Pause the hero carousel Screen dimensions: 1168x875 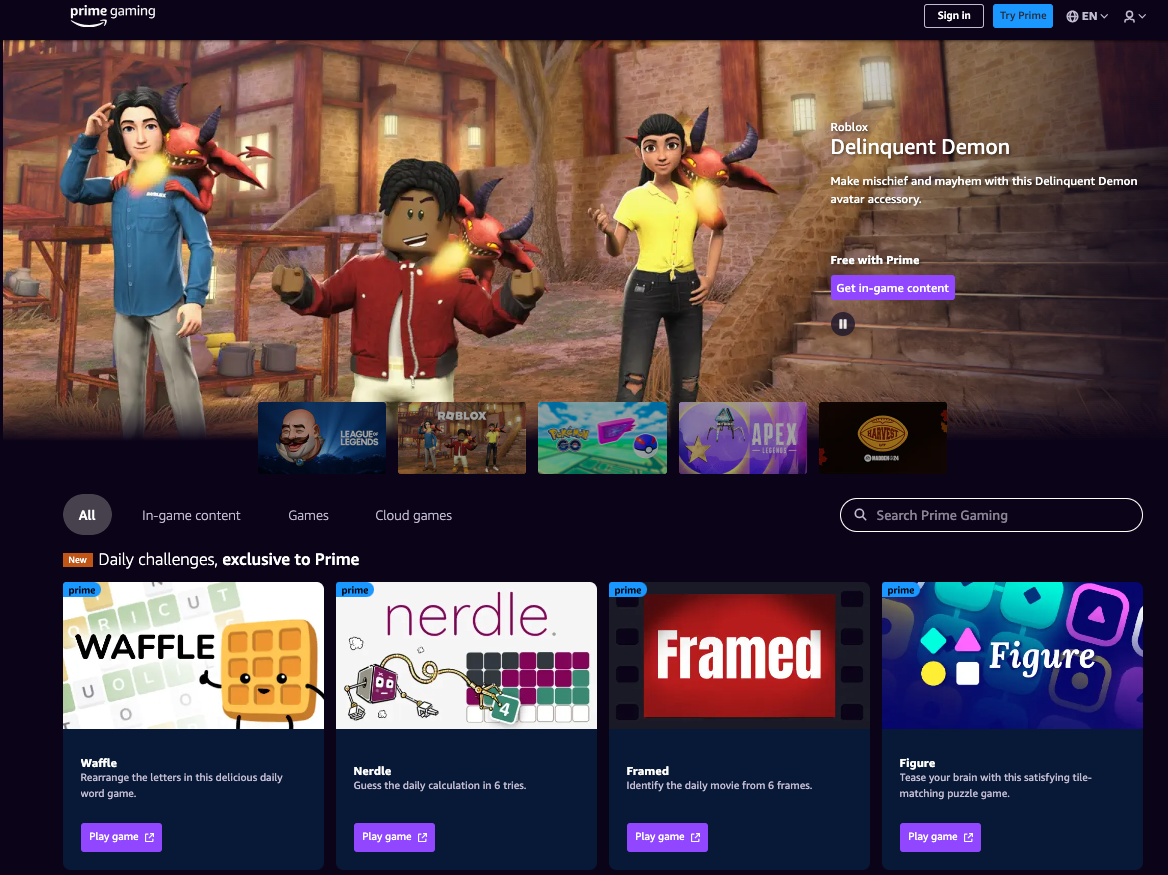pos(842,324)
